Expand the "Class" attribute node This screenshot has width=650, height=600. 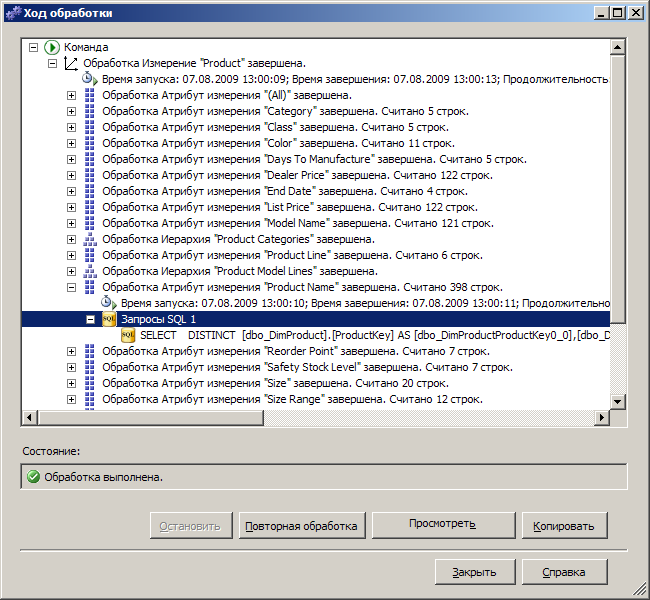click(72, 128)
